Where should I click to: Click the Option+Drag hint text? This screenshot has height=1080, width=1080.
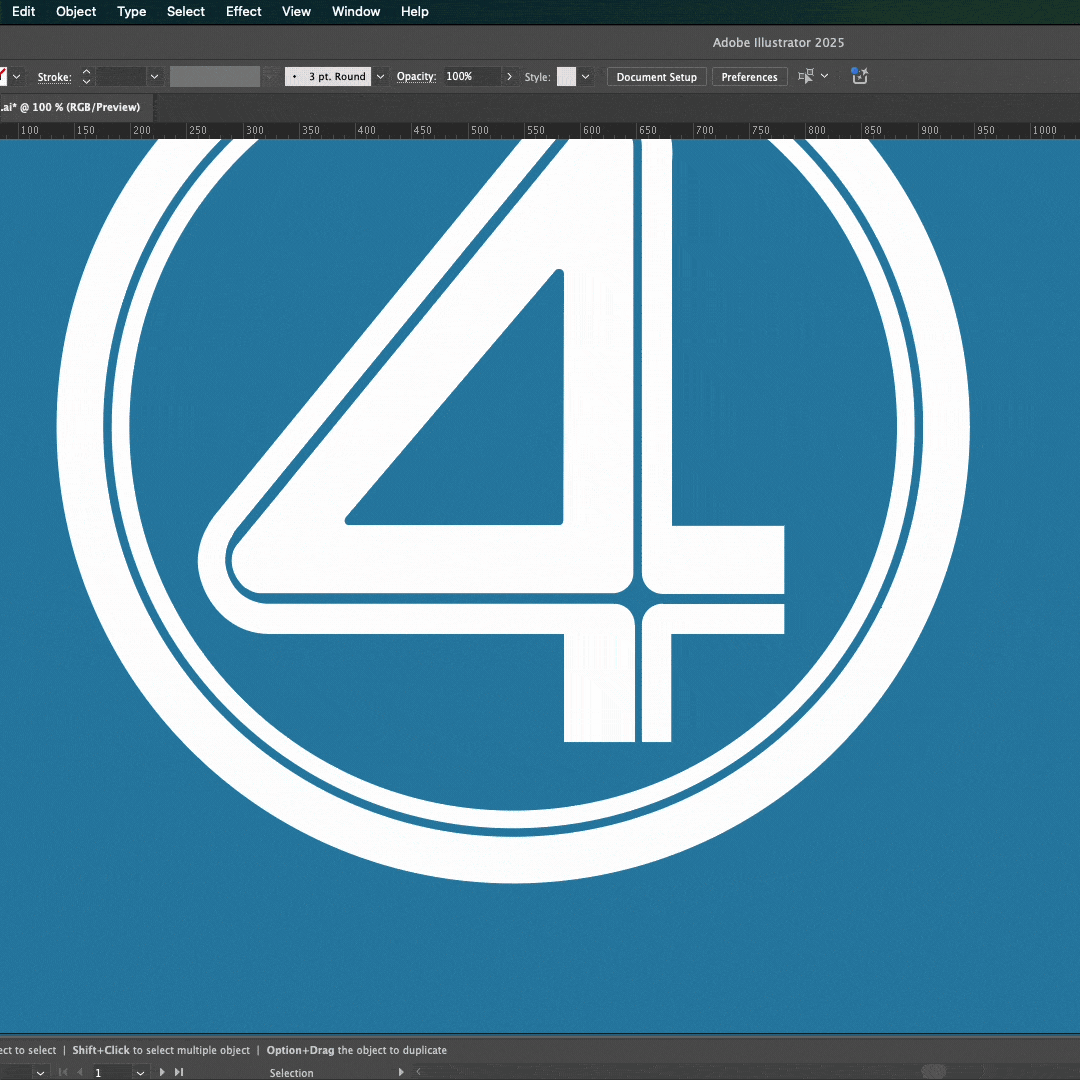click(x=357, y=1050)
